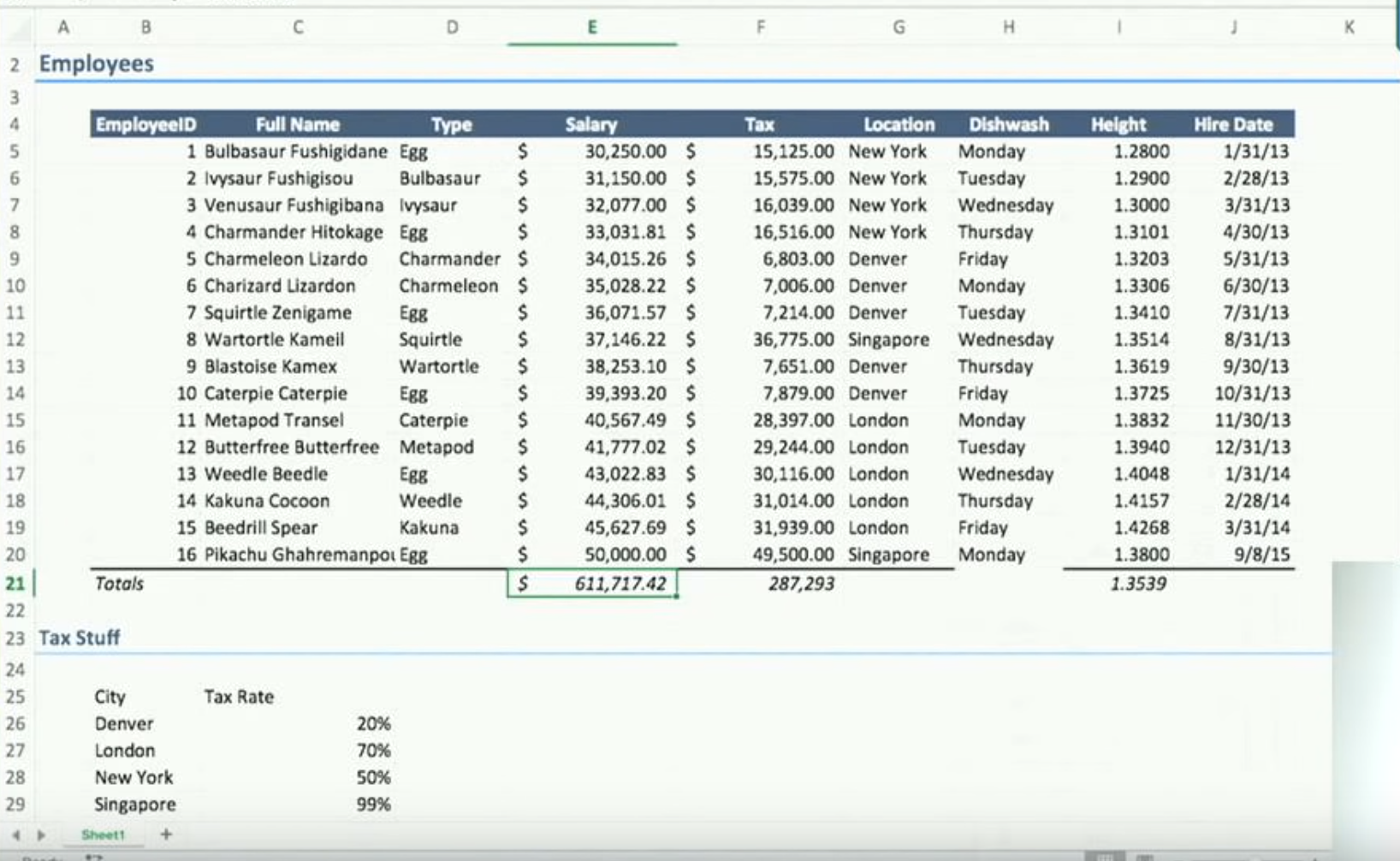Click the Dishwash header cell

coord(1008,125)
